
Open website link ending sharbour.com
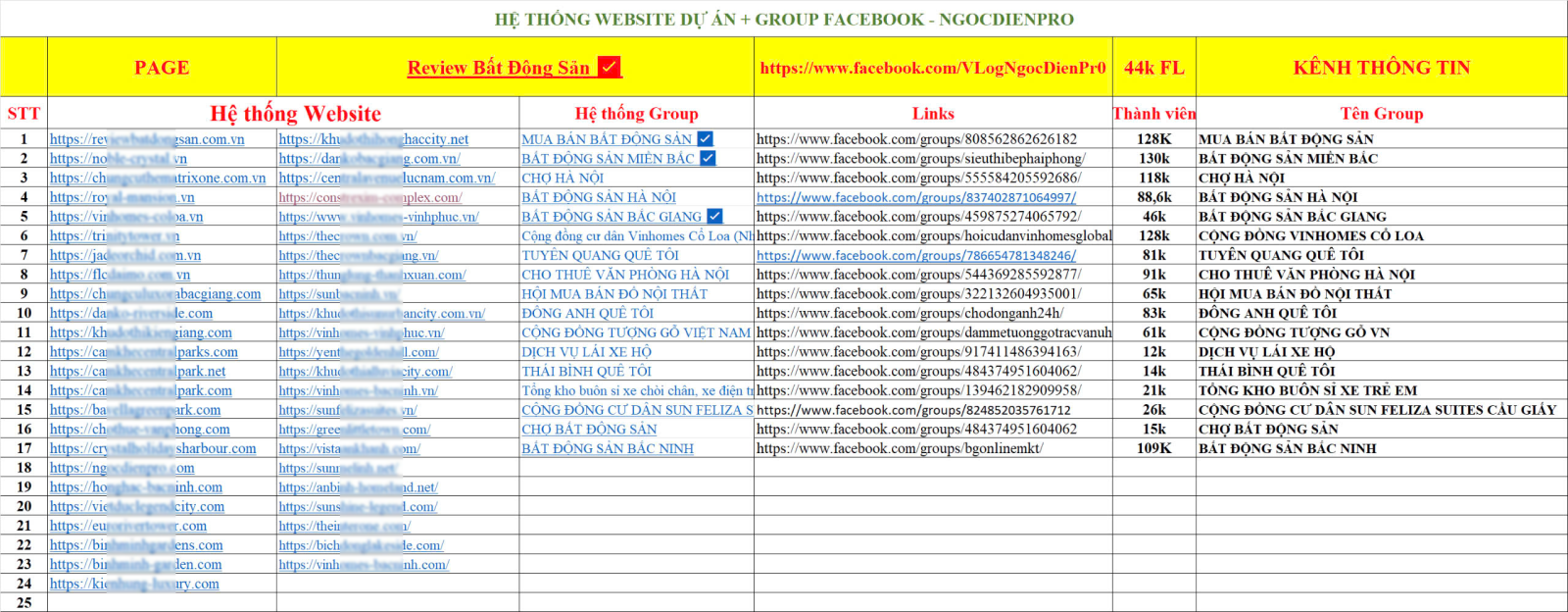pos(153,448)
